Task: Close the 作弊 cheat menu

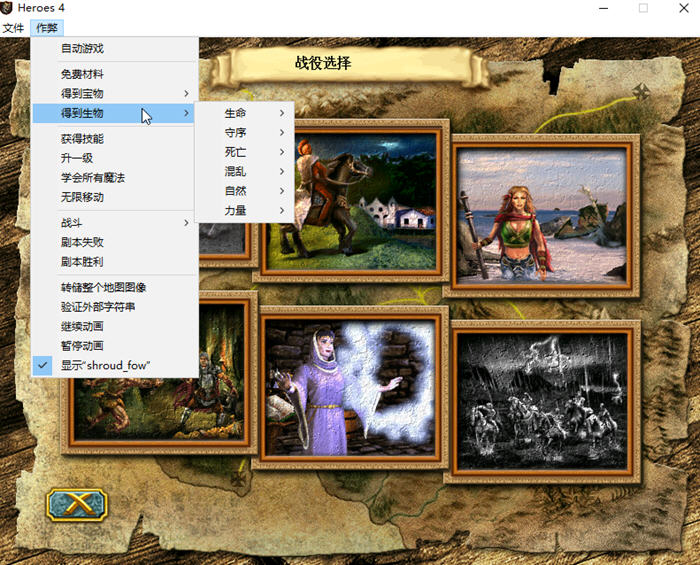Action: [x=47, y=28]
